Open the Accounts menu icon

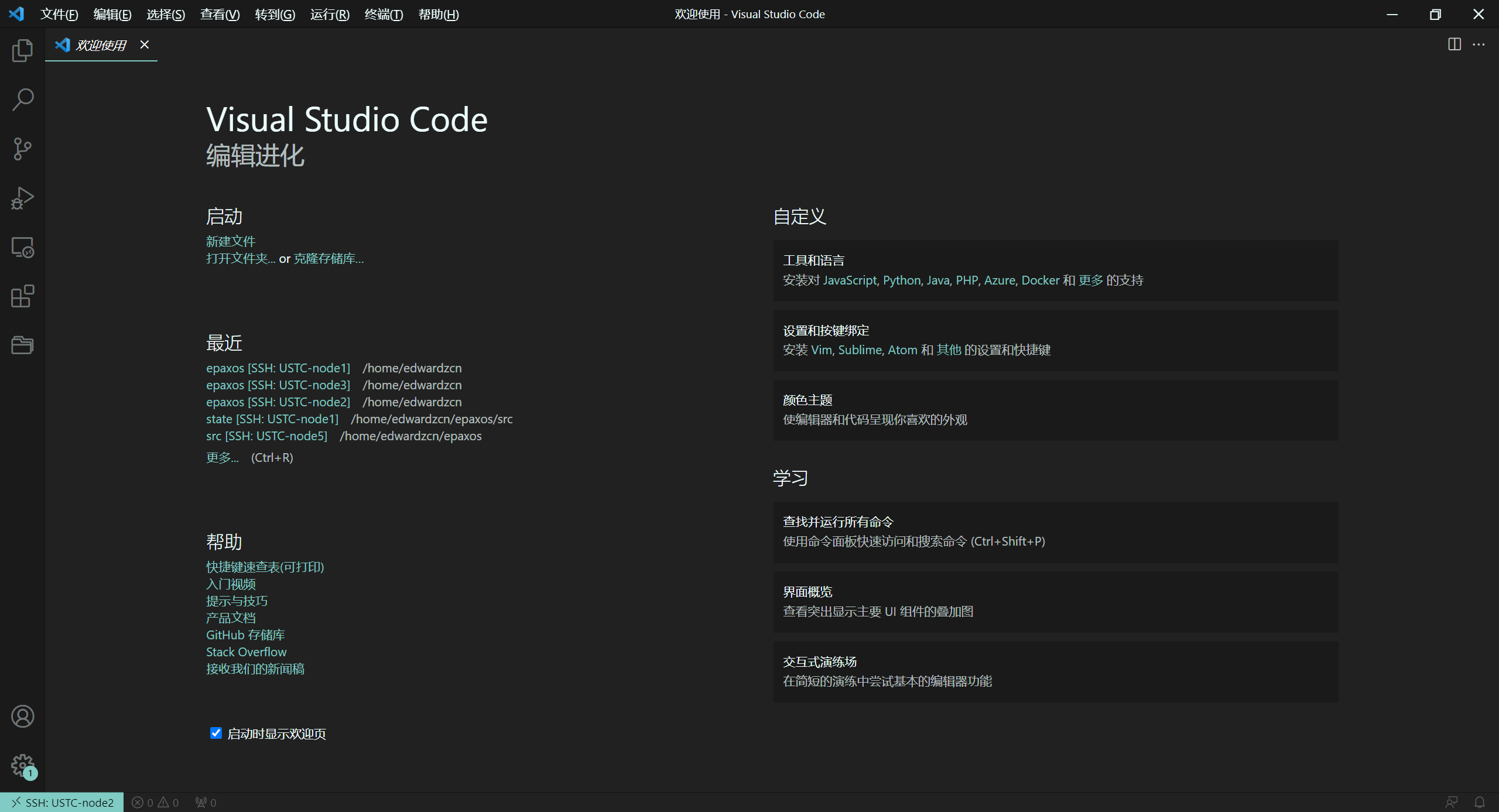point(22,716)
